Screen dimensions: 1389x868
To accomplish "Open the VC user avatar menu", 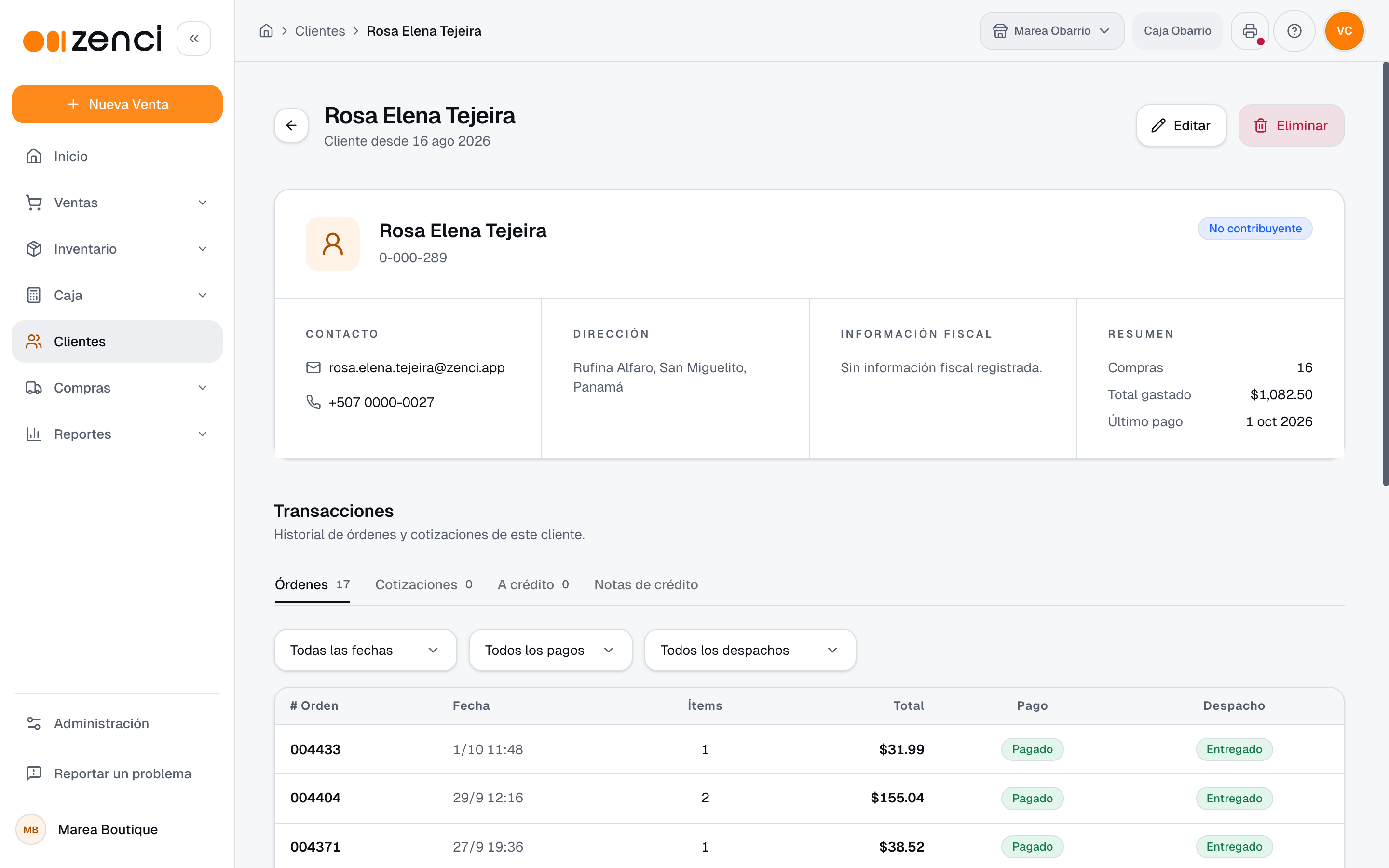I will tap(1344, 31).
